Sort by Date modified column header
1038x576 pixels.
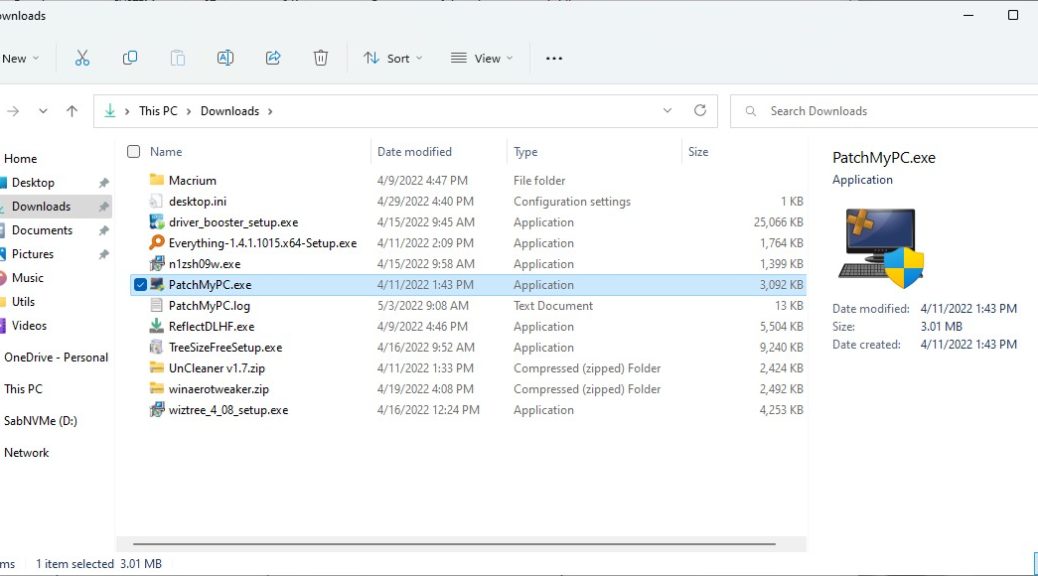coord(414,152)
